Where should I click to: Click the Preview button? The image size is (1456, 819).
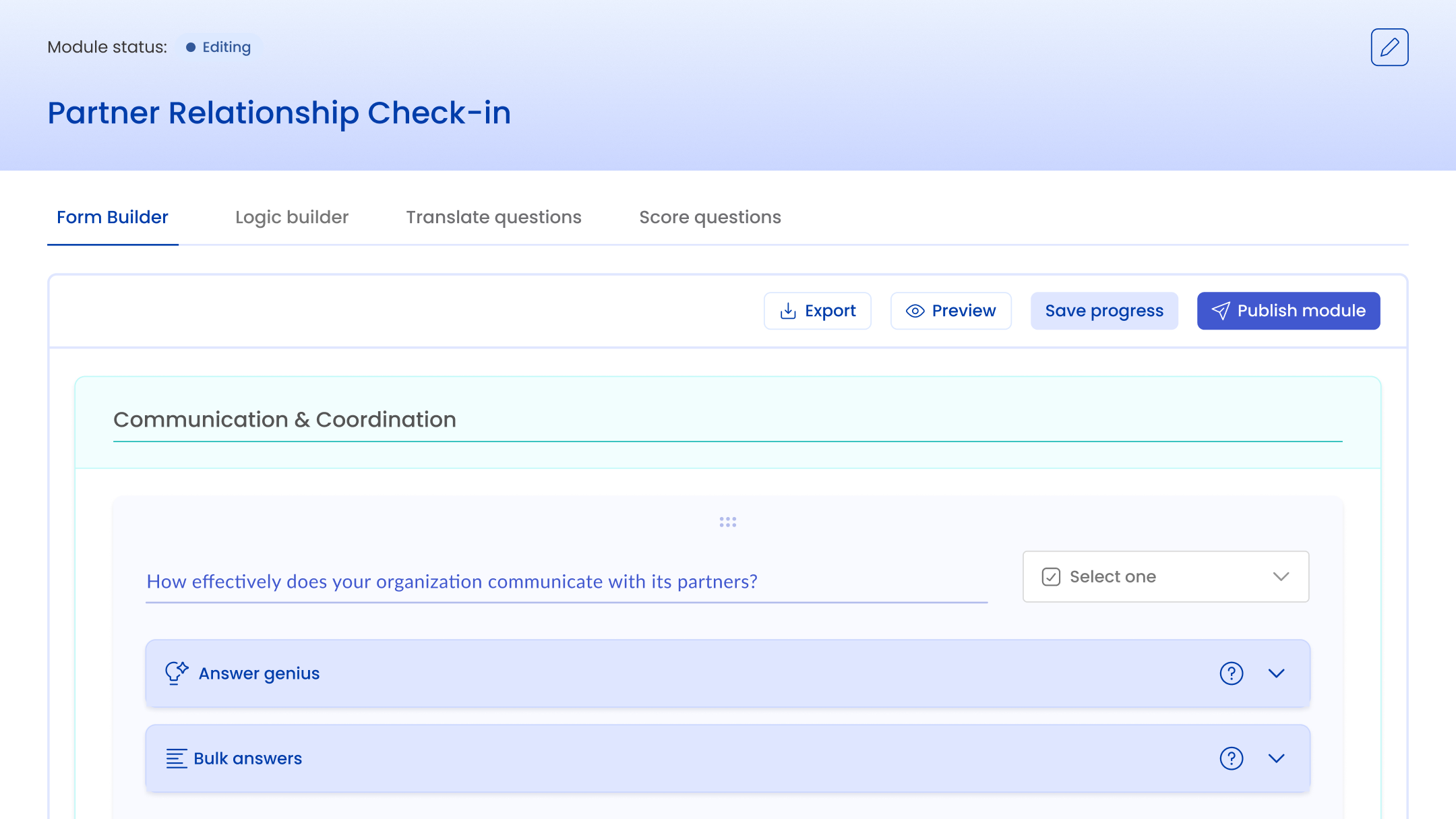tap(951, 311)
